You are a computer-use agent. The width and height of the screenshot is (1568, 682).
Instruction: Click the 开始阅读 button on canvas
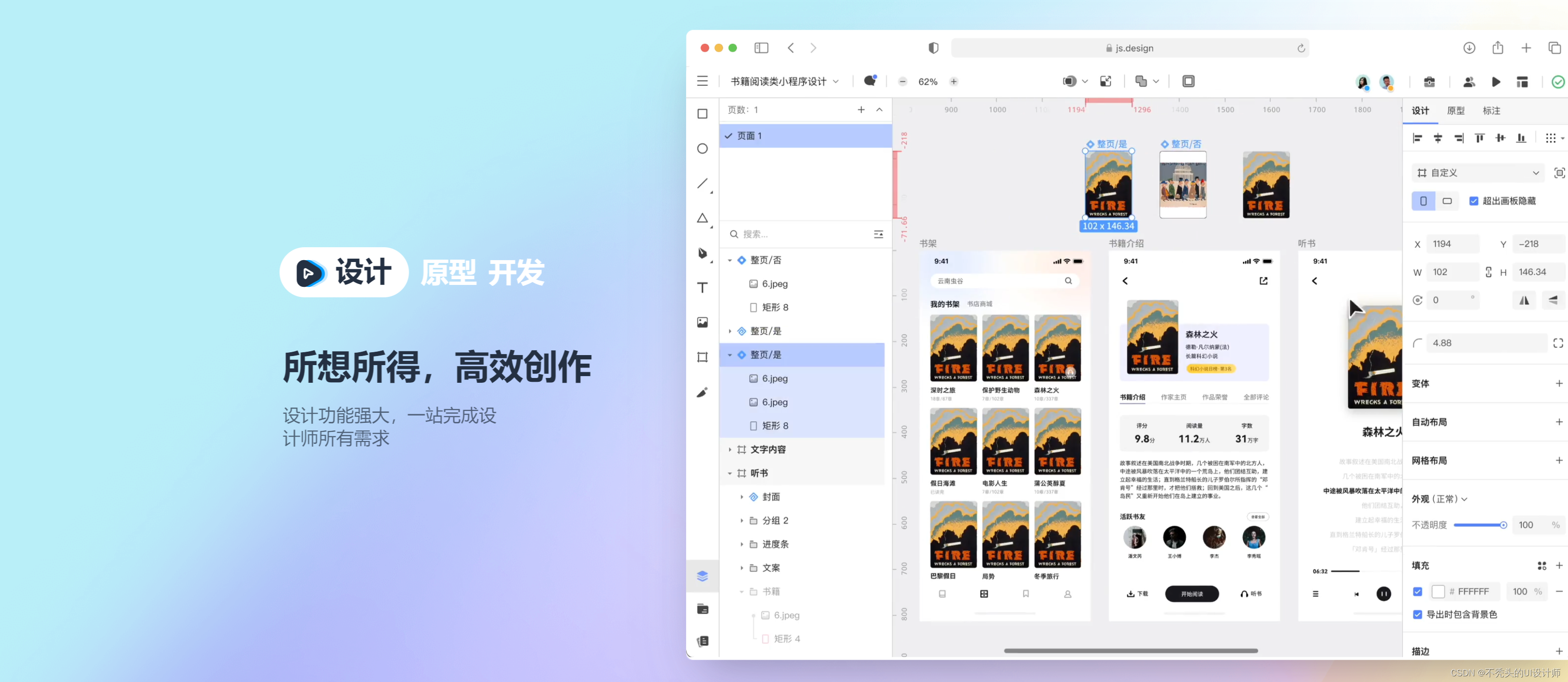[1191, 594]
